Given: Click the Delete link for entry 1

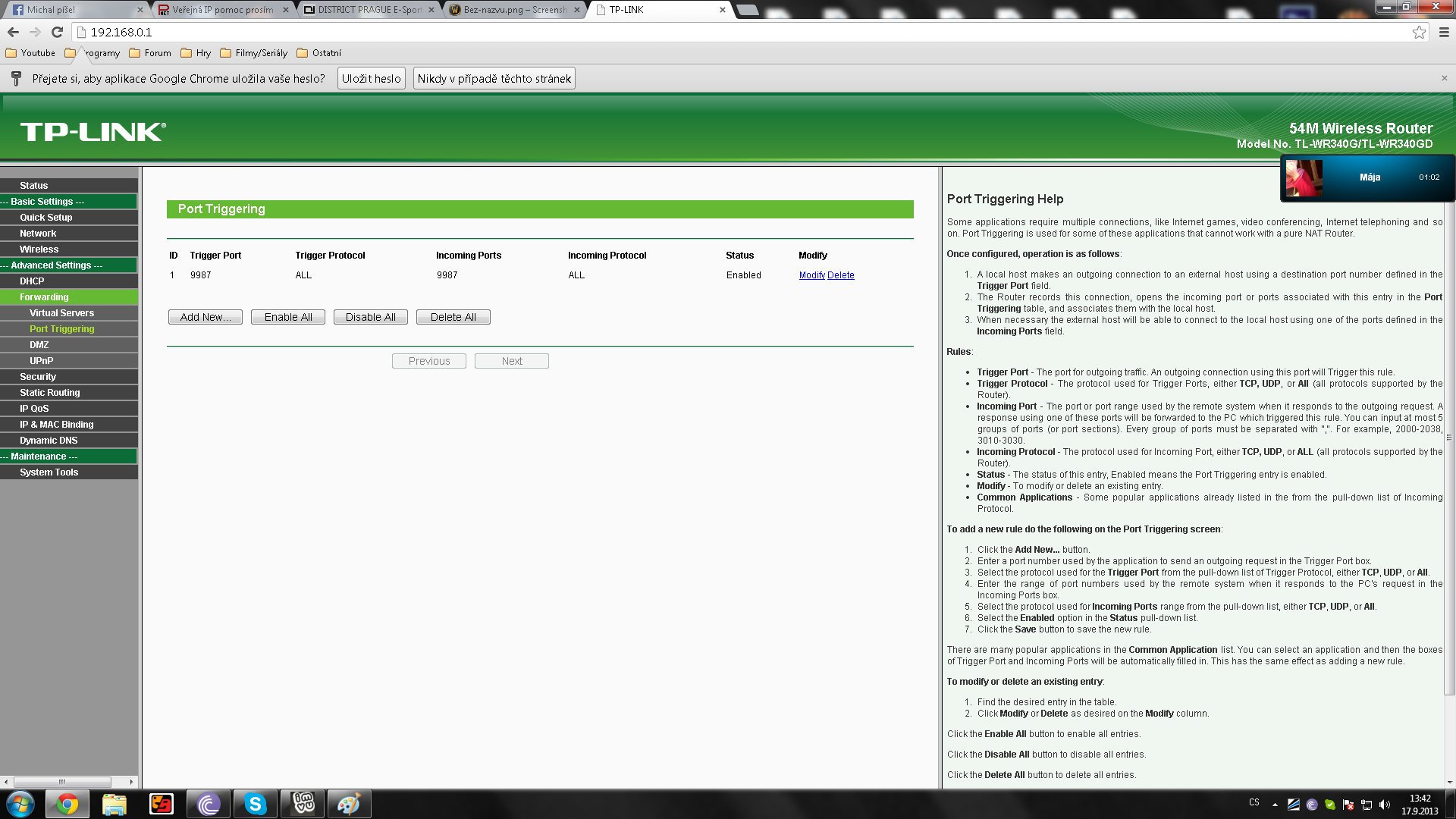Looking at the screenshot, I should 840,275.
